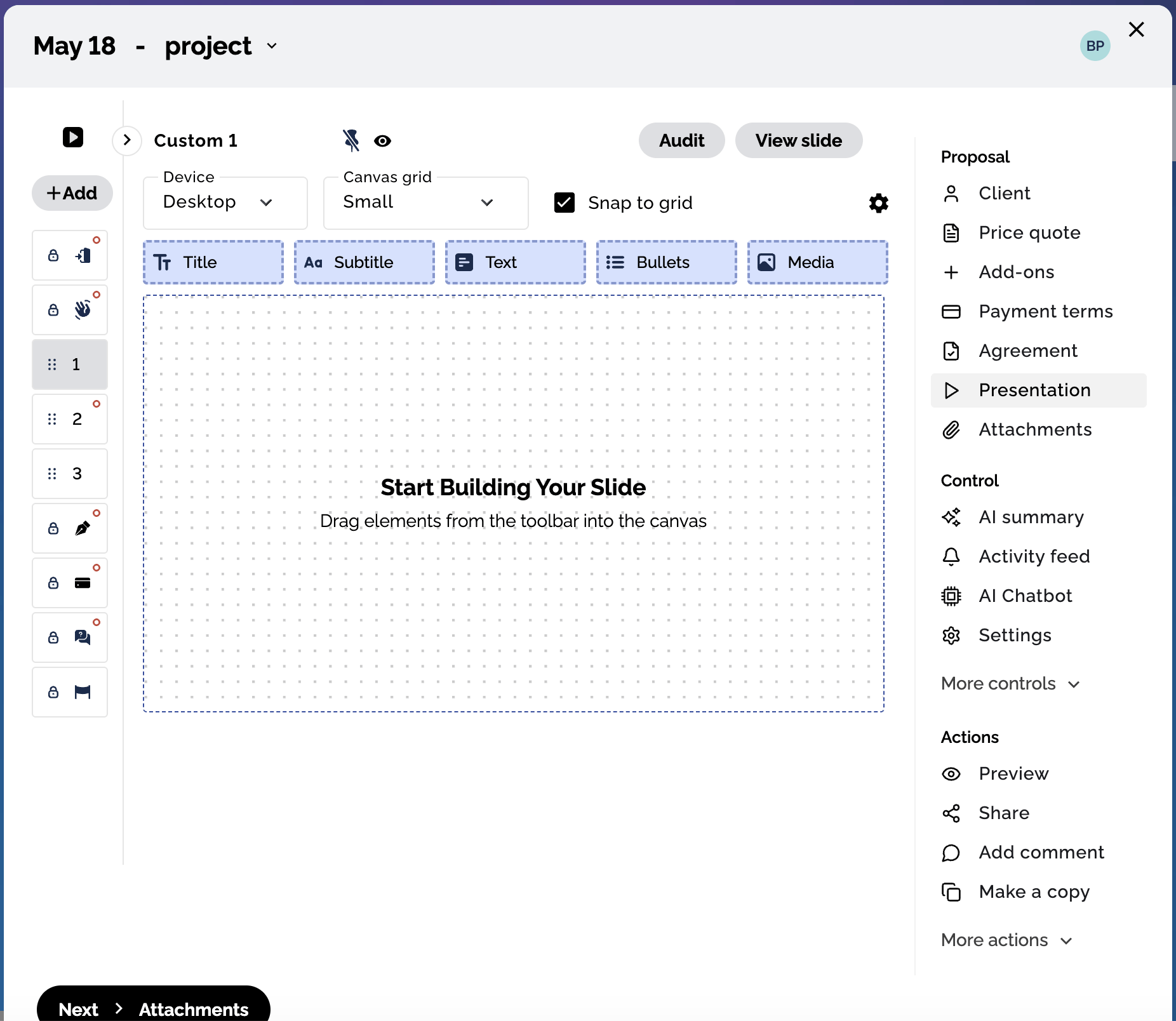The image size is (1176, 1021).
Task: Select the locked chat bubbles slide thumbnail
Action: tap(70, 637)
